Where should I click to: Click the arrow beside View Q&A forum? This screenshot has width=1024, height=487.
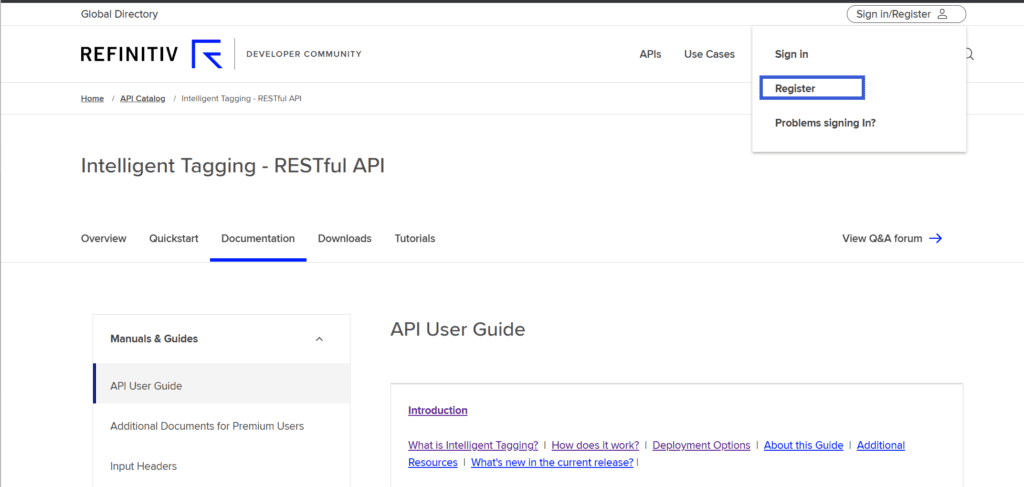(x=935, y=238)
